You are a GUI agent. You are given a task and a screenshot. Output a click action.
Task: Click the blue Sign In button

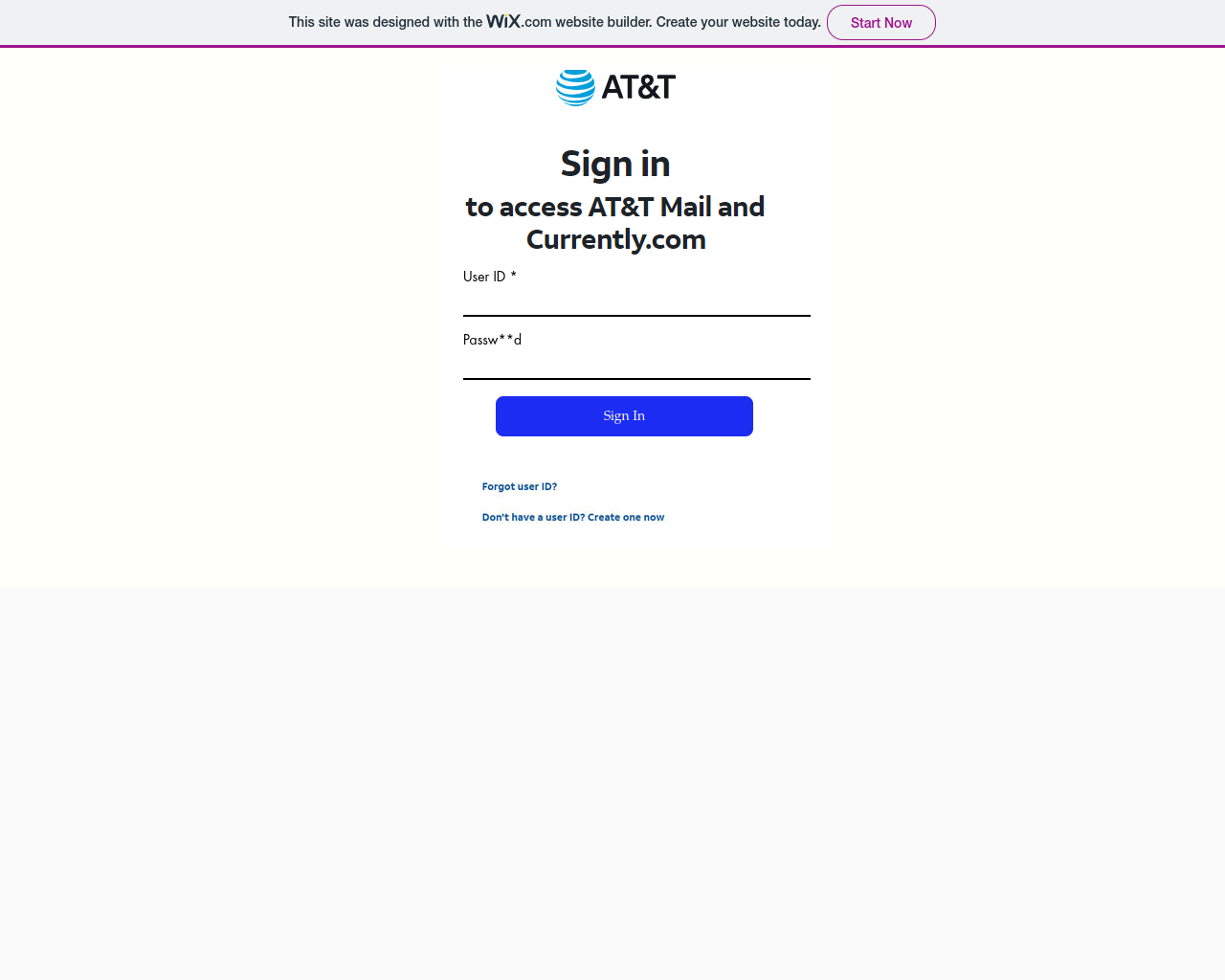click(624, 416)
